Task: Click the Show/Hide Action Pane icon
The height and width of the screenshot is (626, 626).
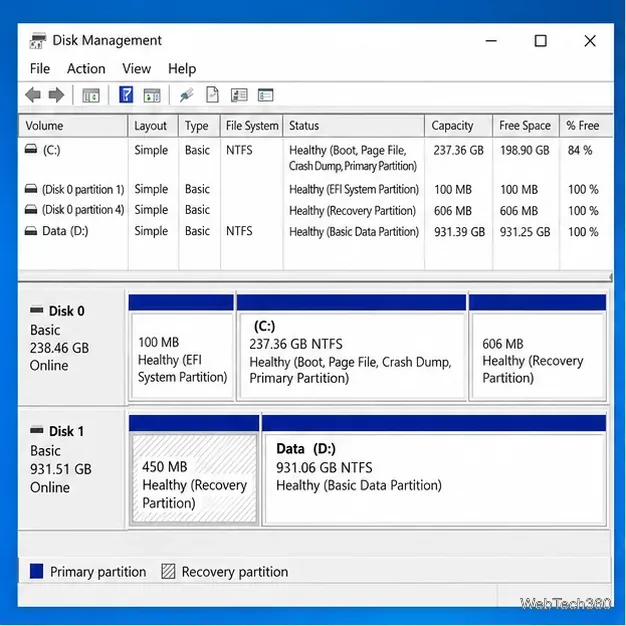Action: [x=152, y=95]
